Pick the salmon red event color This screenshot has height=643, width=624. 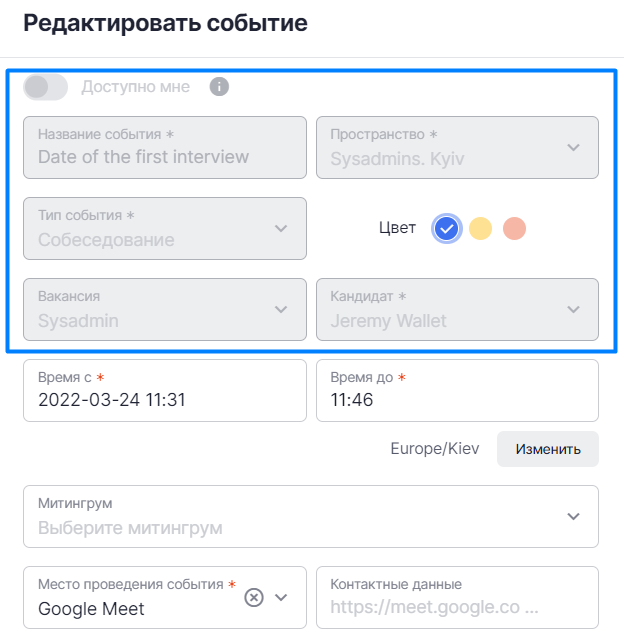pyautogui.click(x=514, y=228)
